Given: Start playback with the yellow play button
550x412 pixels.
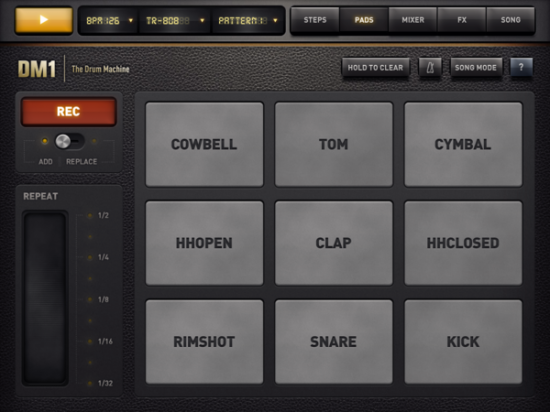Looking at the screenshot, I should tap(44, 20).
